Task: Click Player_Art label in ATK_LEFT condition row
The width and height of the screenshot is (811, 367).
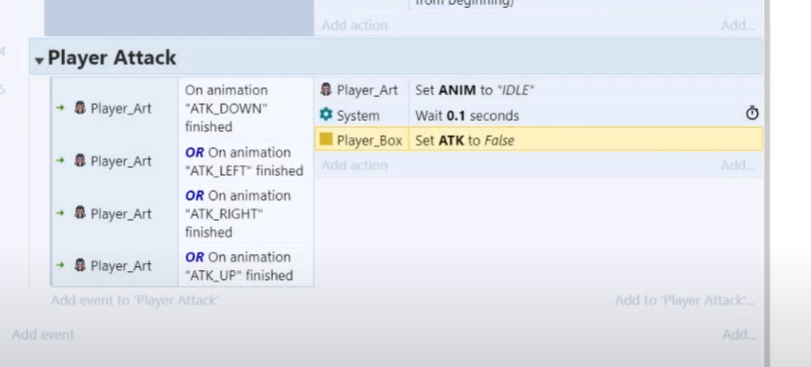Action: pos(121,161)
